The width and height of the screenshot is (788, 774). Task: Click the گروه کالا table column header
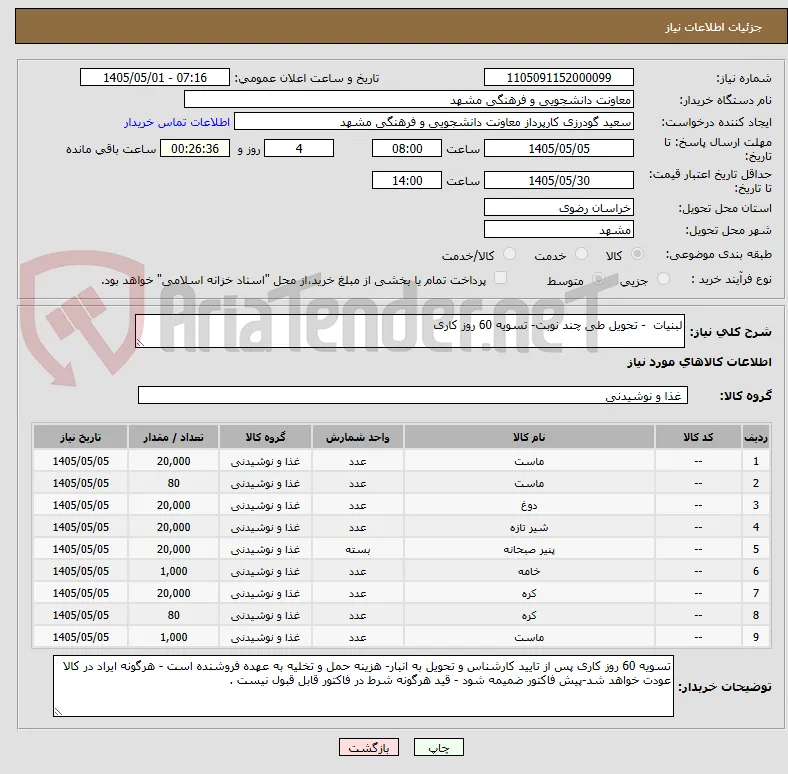point(265,437)
